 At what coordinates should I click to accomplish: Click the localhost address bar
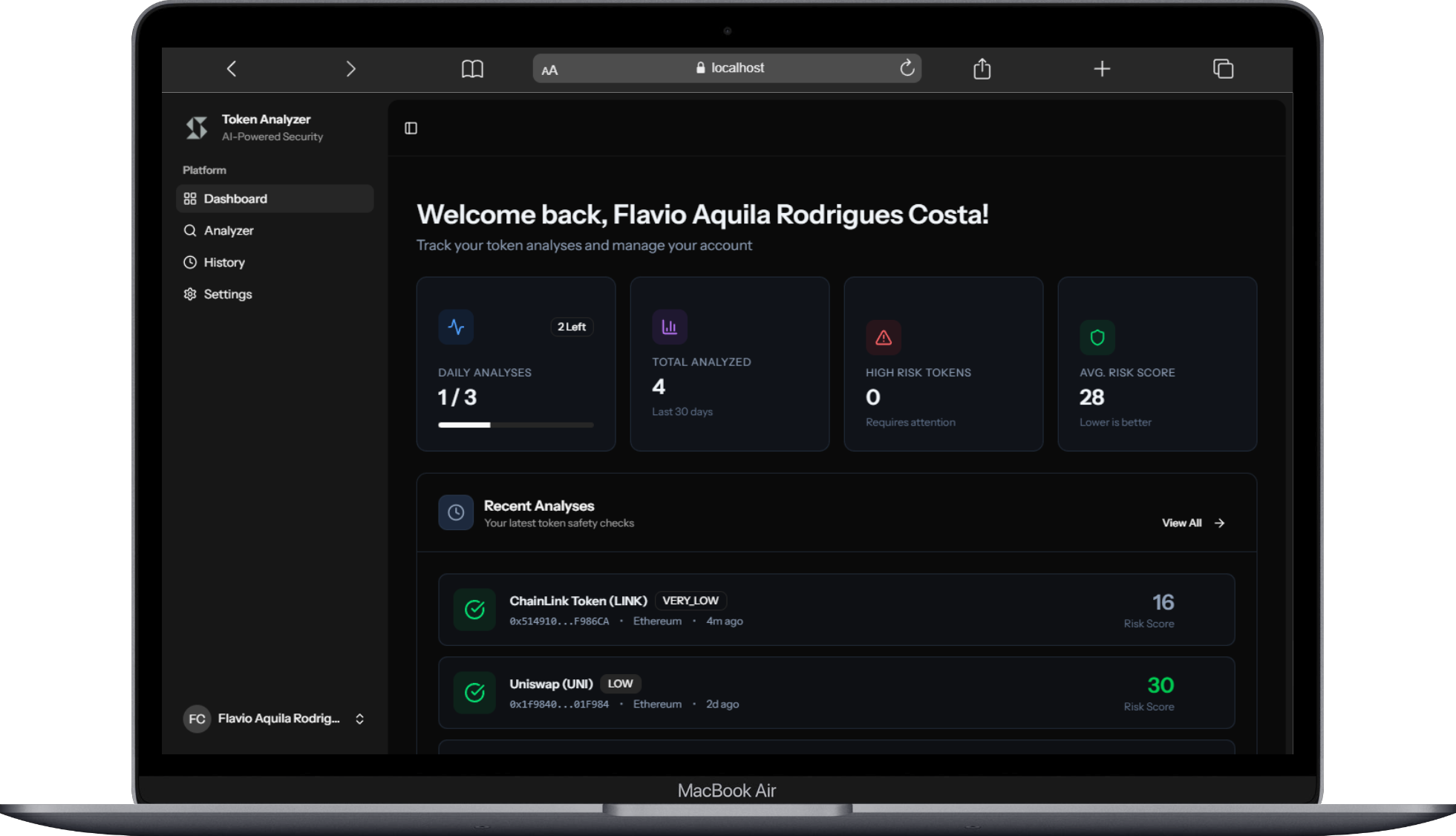[729, 68]
